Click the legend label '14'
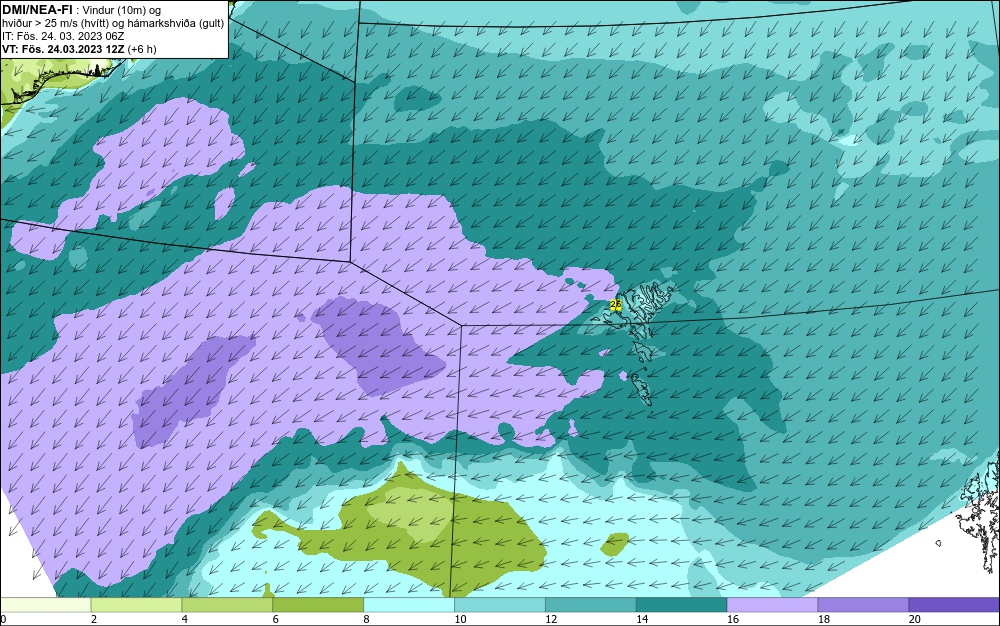The height and width of the screenshot is (626, 1000). [642, 619]
